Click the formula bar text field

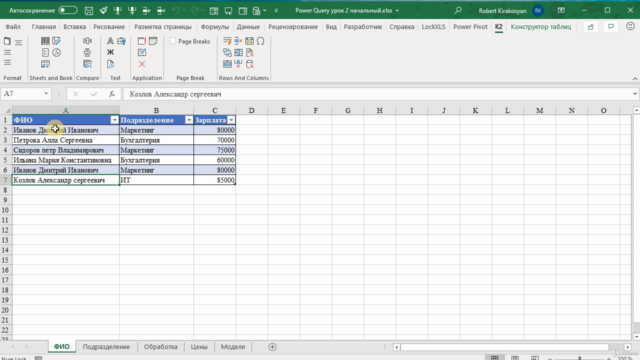click(x=378, y=94)
